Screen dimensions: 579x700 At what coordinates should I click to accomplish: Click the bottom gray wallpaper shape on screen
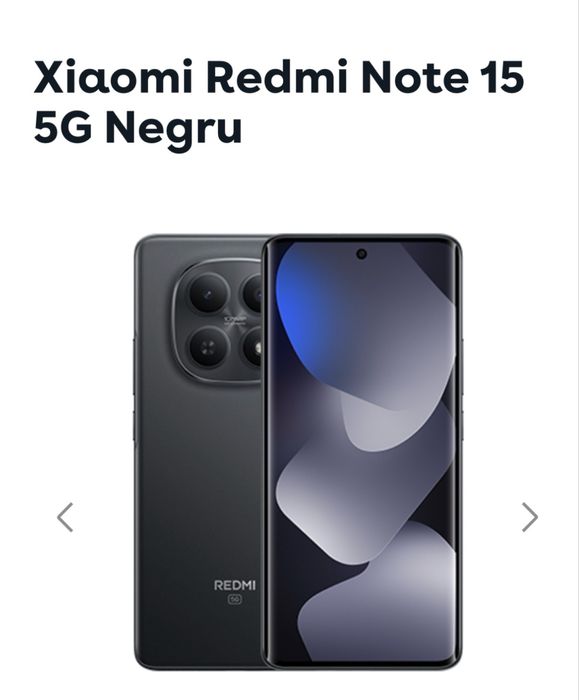[379, 603]
